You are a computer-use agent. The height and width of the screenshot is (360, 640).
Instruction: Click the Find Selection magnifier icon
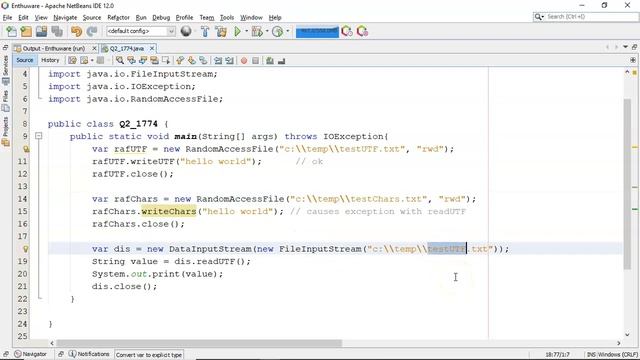pyautogui.click(x=120, y=60)
